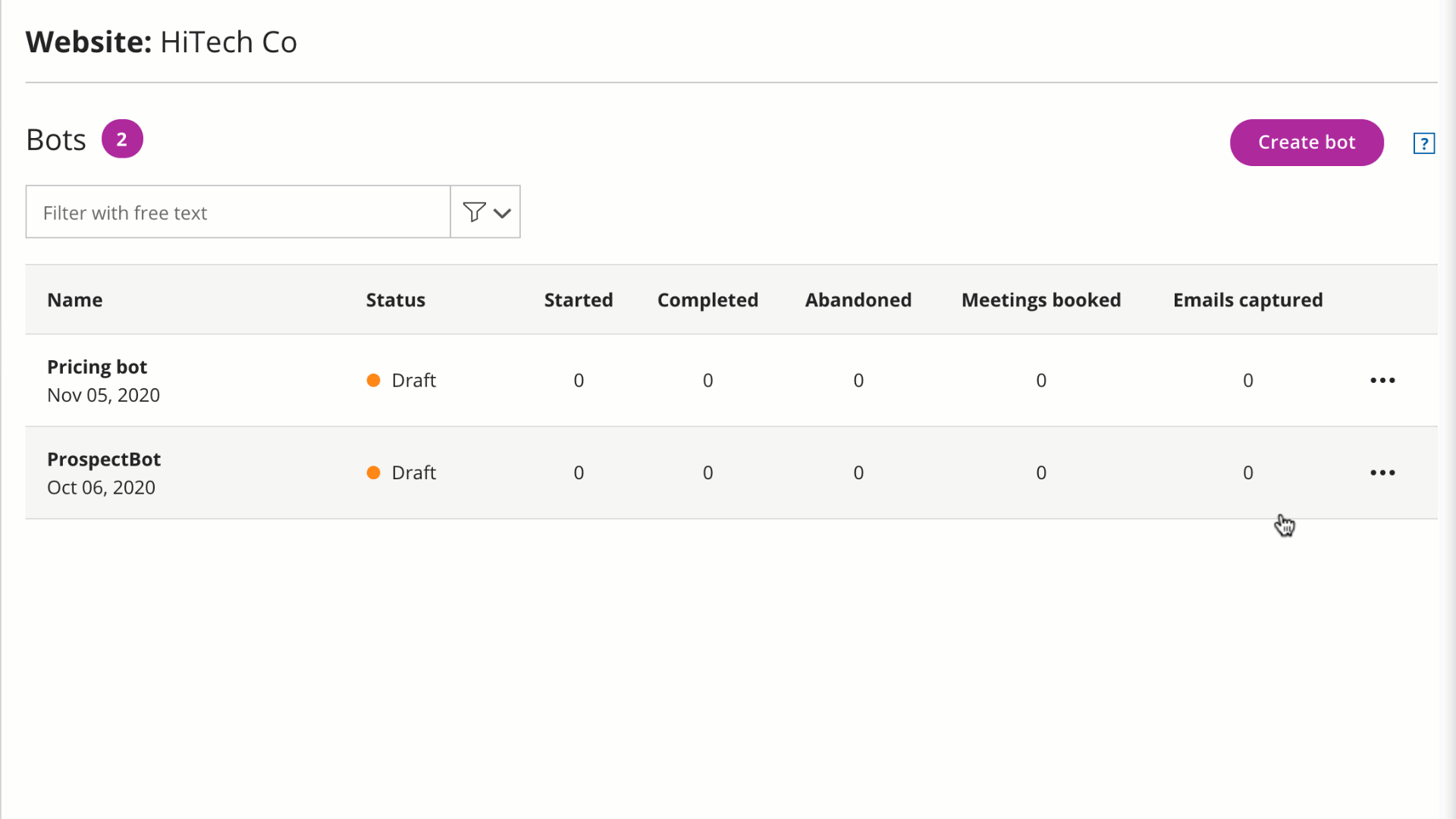Image resolution: width=1456 pixels, height=819 pixels.
Task: Open ProspectBot three-dot actions menu
Action: pyautogui.click(x=1382, y=472)
